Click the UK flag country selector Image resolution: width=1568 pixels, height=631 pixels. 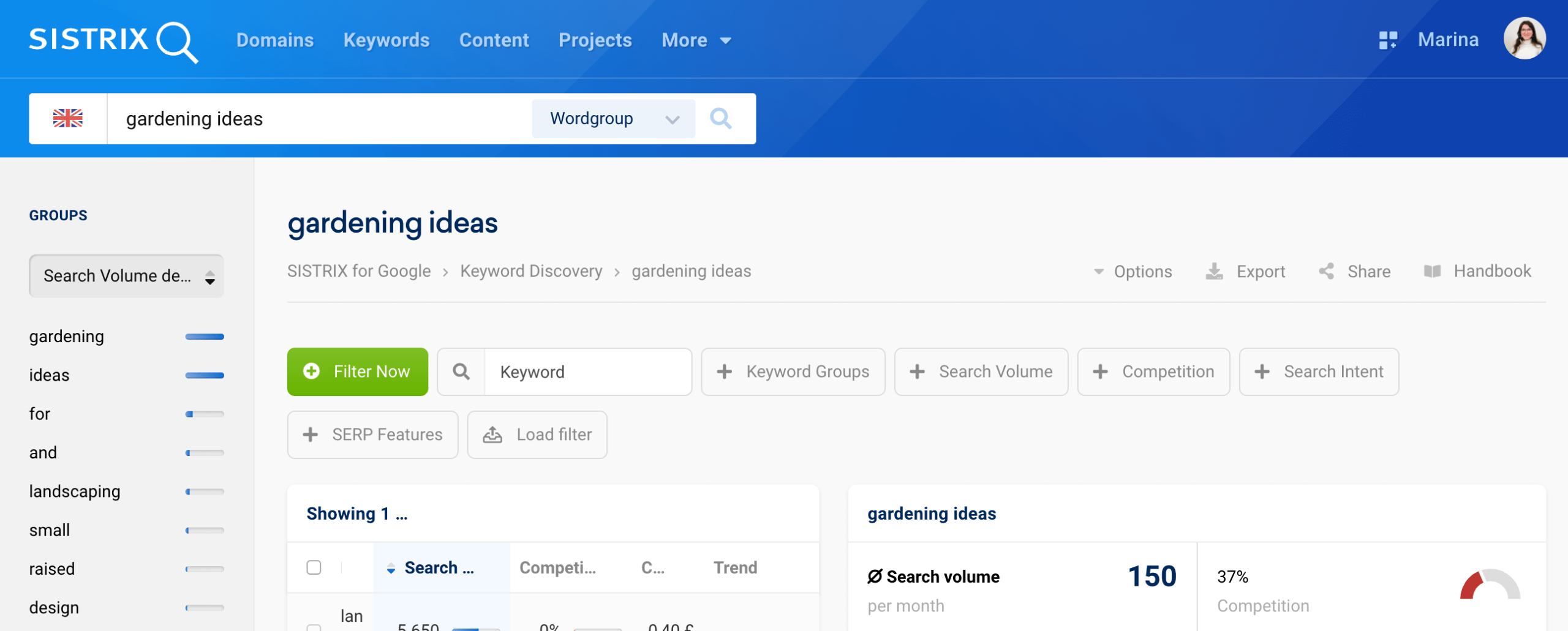point(68,118)
